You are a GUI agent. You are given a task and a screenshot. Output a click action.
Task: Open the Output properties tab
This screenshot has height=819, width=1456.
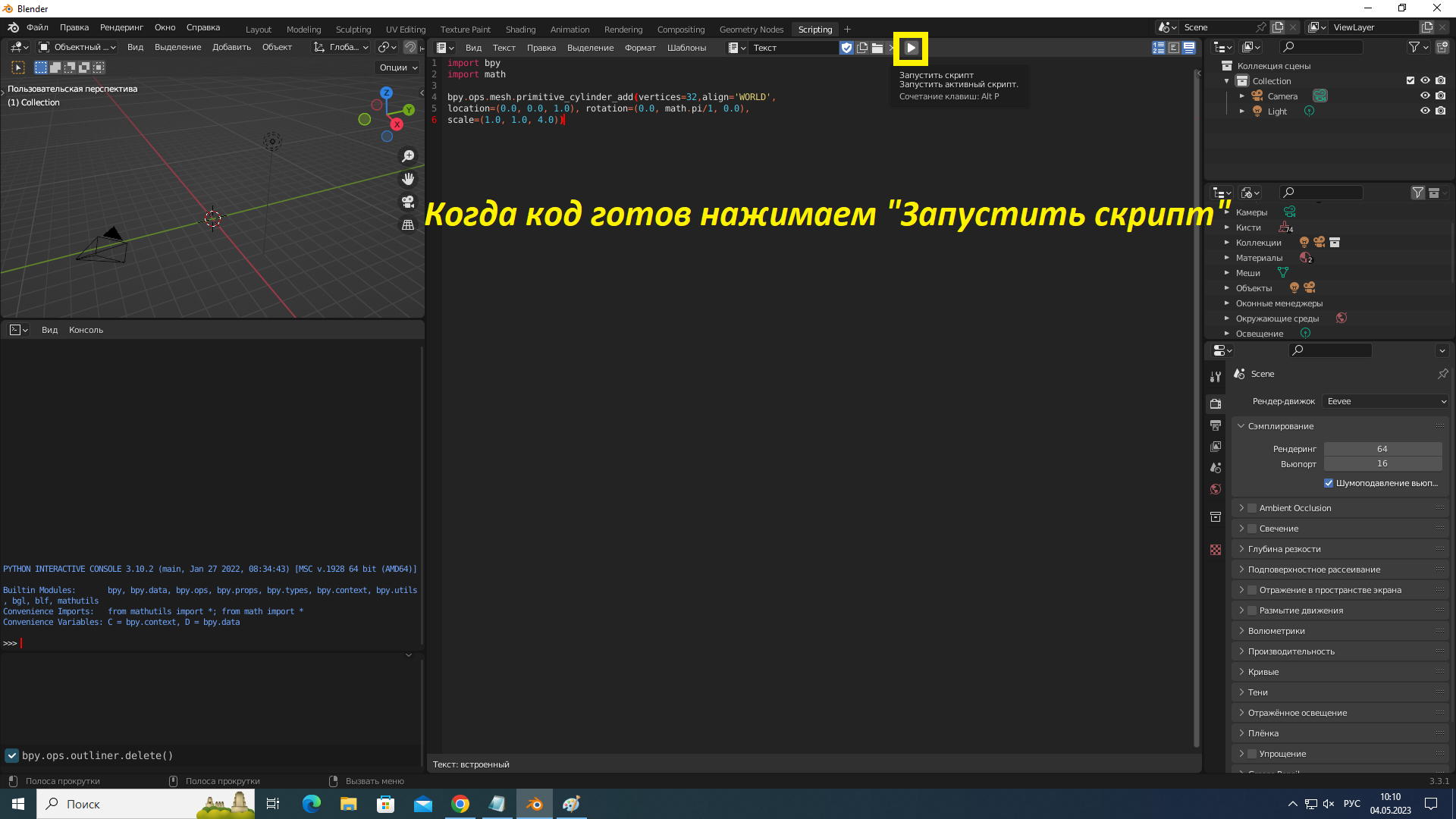tap(1216, 425)
